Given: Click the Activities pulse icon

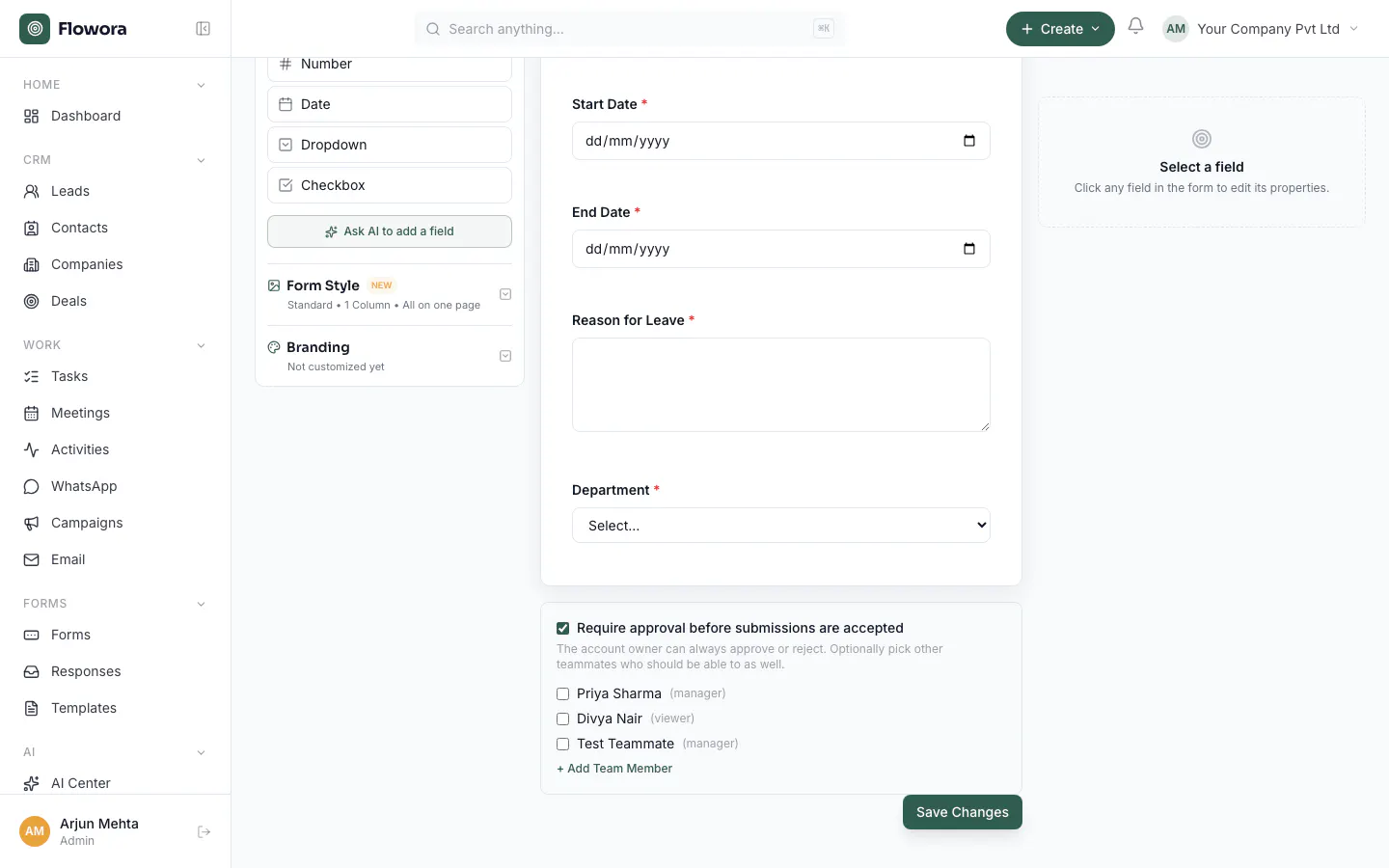Looking at the screenshot, I should [x=32, y=449].
